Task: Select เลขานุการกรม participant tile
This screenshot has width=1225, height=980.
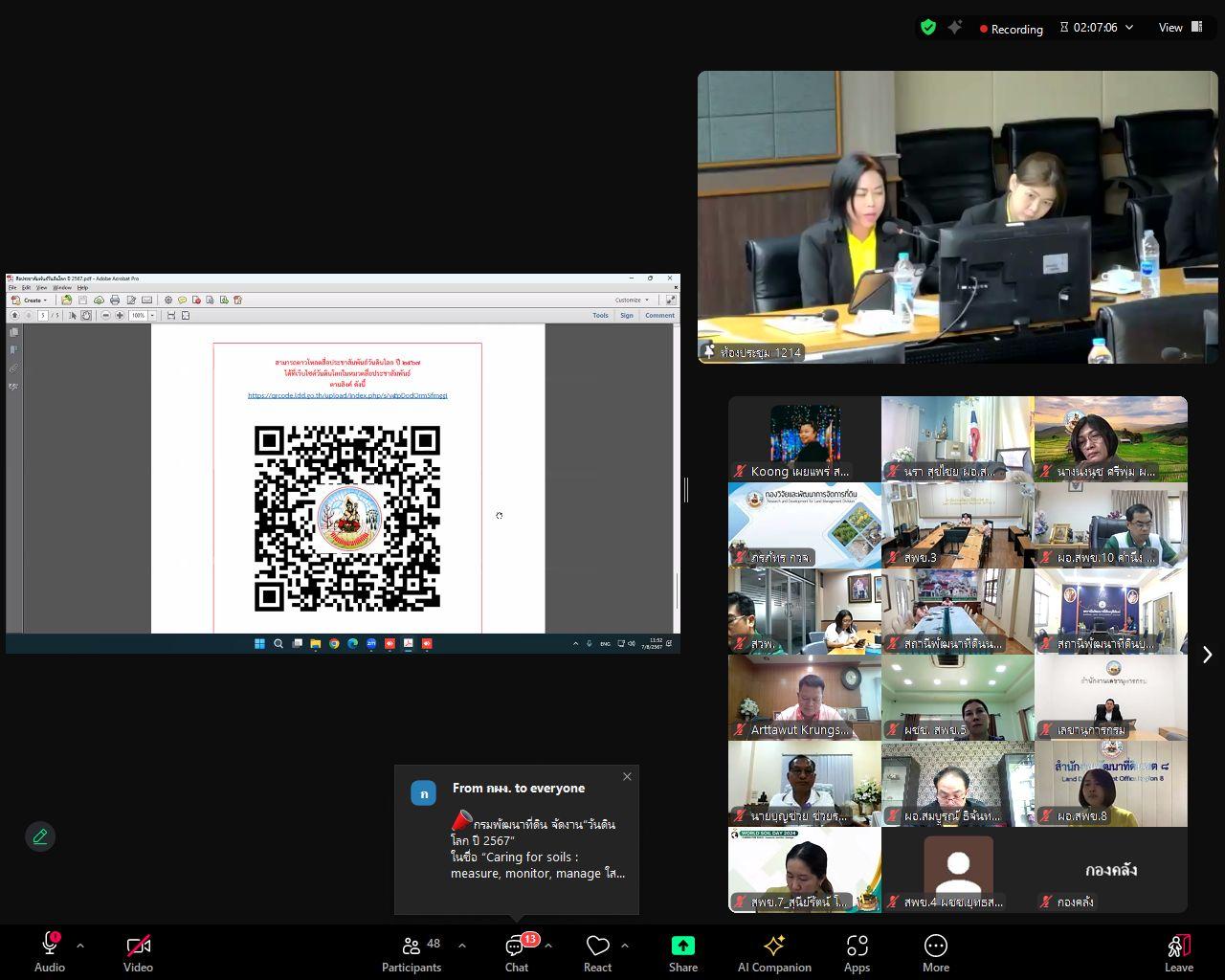Action: click(x=1111, y=698)
